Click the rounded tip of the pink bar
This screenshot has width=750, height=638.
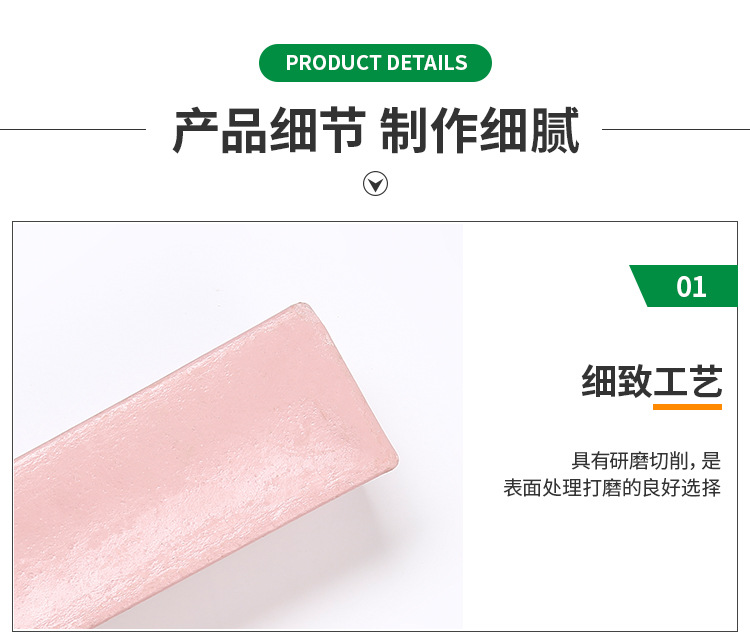[388, 457]
